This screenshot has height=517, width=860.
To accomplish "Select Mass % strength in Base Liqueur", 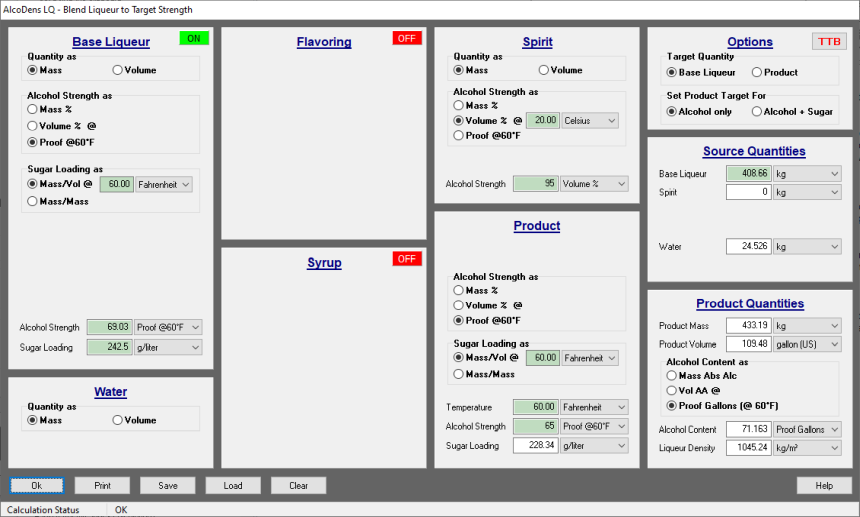I will (50, 109).
